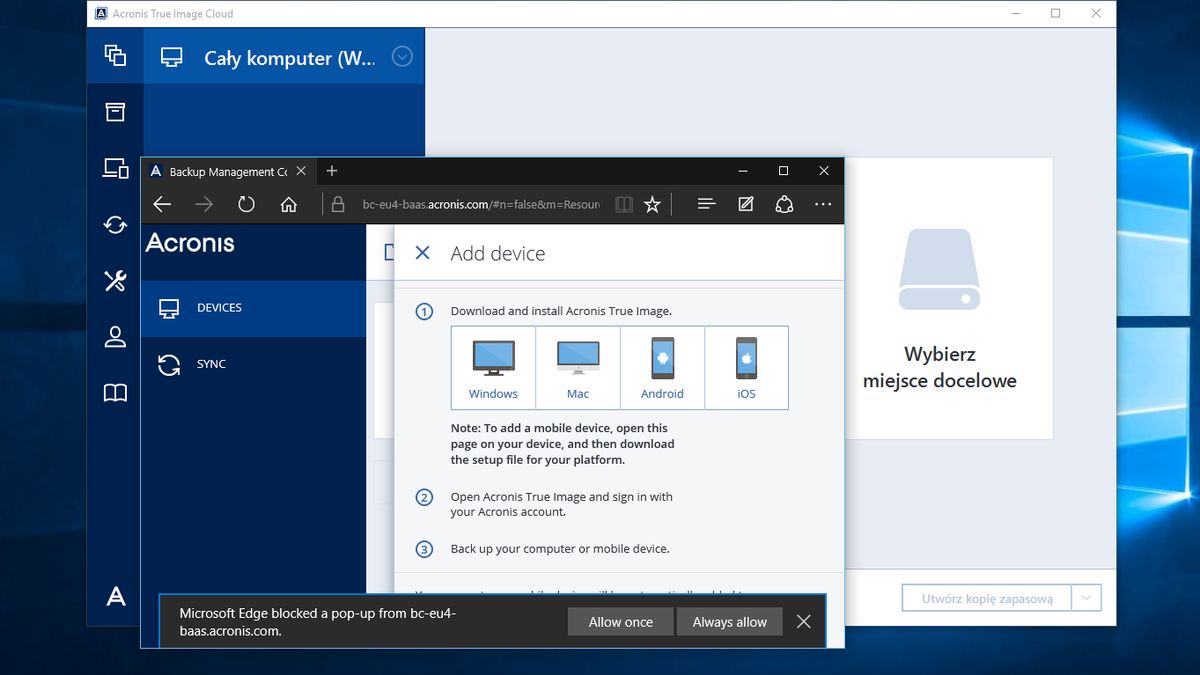The height and width of the screenshot is (675, 1200).
Task: Share page from Edge toolbar
Action: point(784,204)
